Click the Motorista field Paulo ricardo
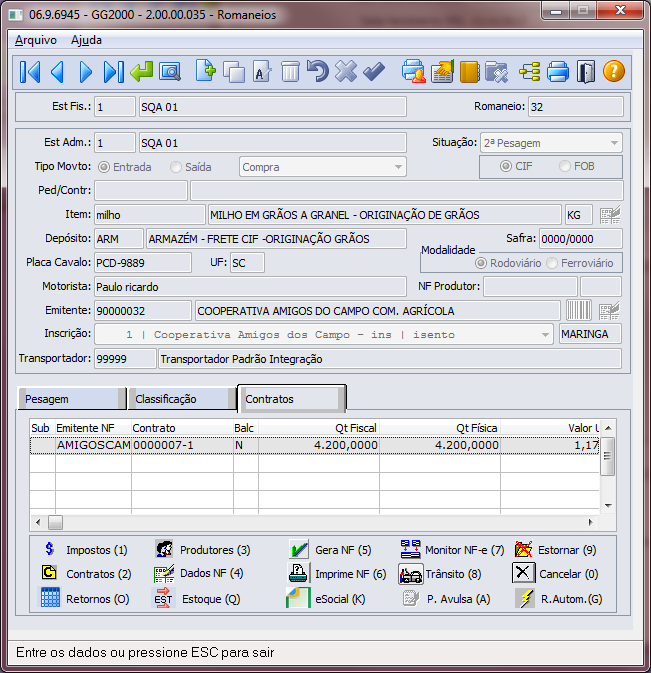This screenshot has height=673, width=651. [x=250, y=287]
